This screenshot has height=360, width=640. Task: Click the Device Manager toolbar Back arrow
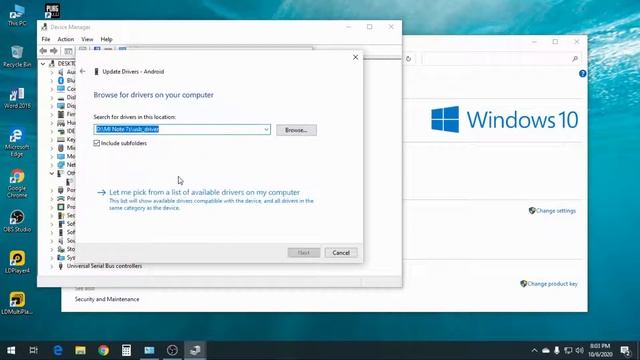point(43,51)
